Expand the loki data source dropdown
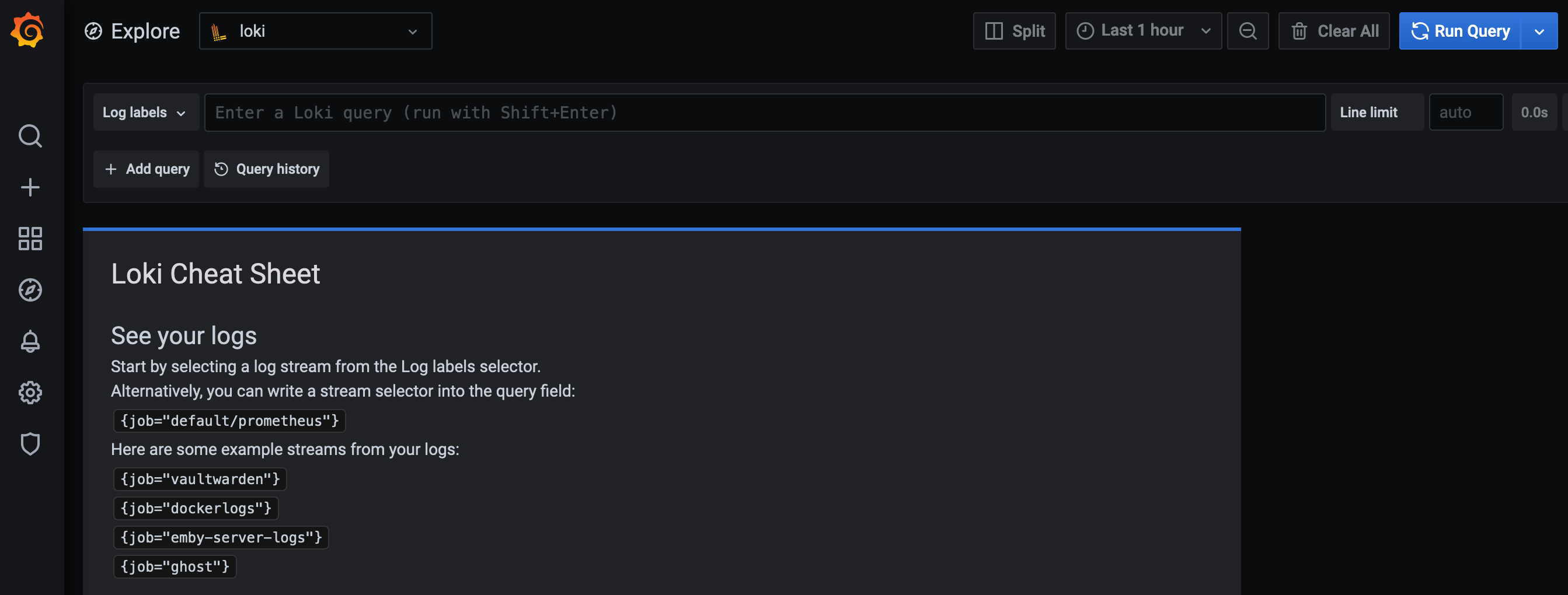 pos(413,30)
